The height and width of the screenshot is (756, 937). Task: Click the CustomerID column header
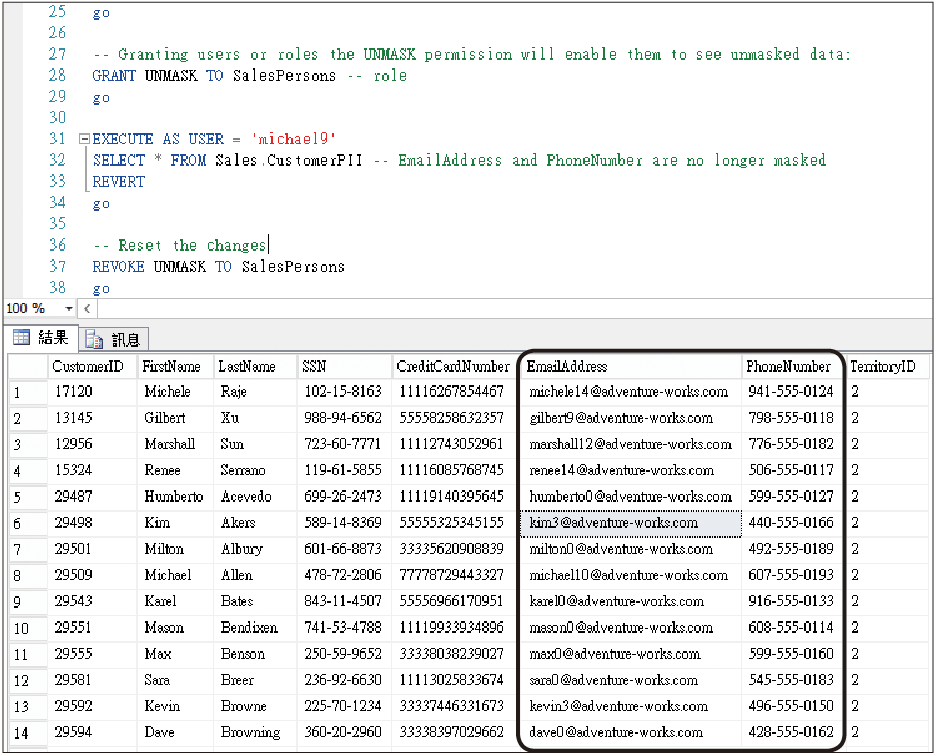88,367
